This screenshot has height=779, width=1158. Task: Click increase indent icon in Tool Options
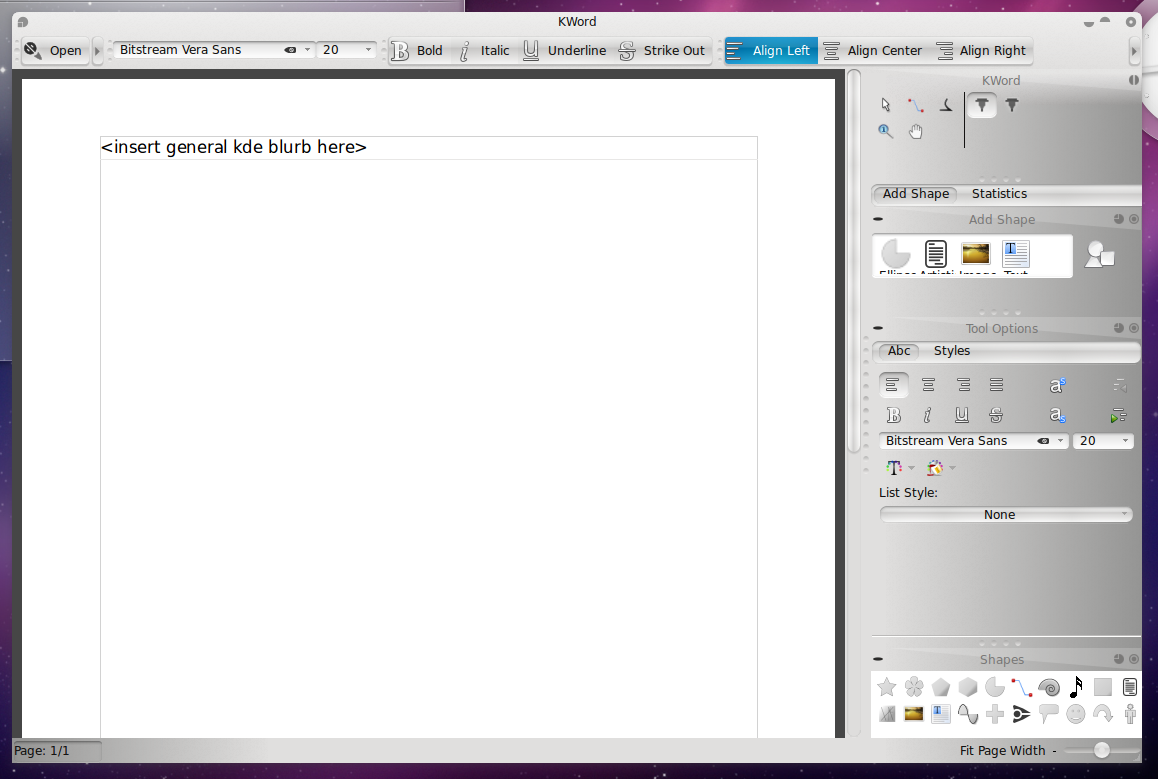(x=1118, y=416)
